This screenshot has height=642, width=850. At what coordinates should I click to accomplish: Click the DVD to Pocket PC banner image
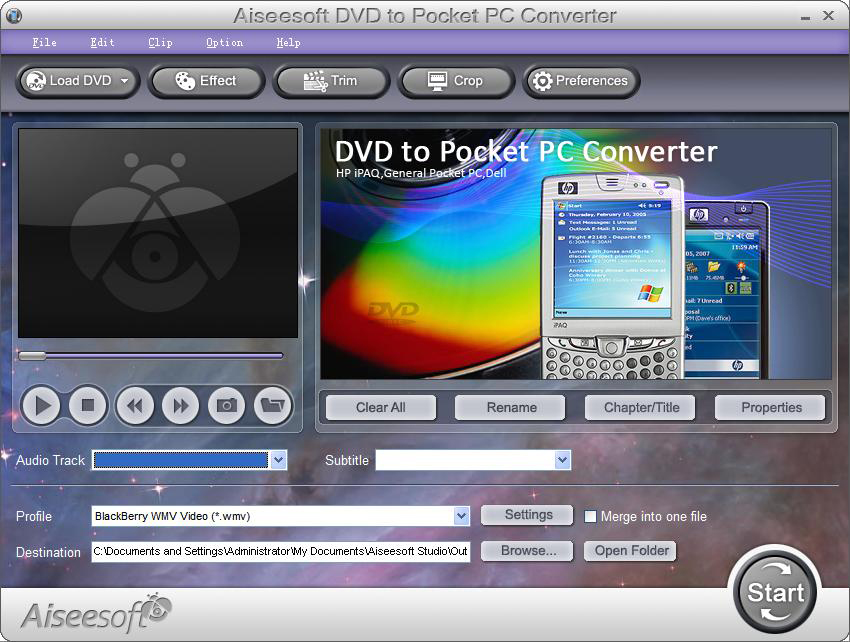click(576, 254)
